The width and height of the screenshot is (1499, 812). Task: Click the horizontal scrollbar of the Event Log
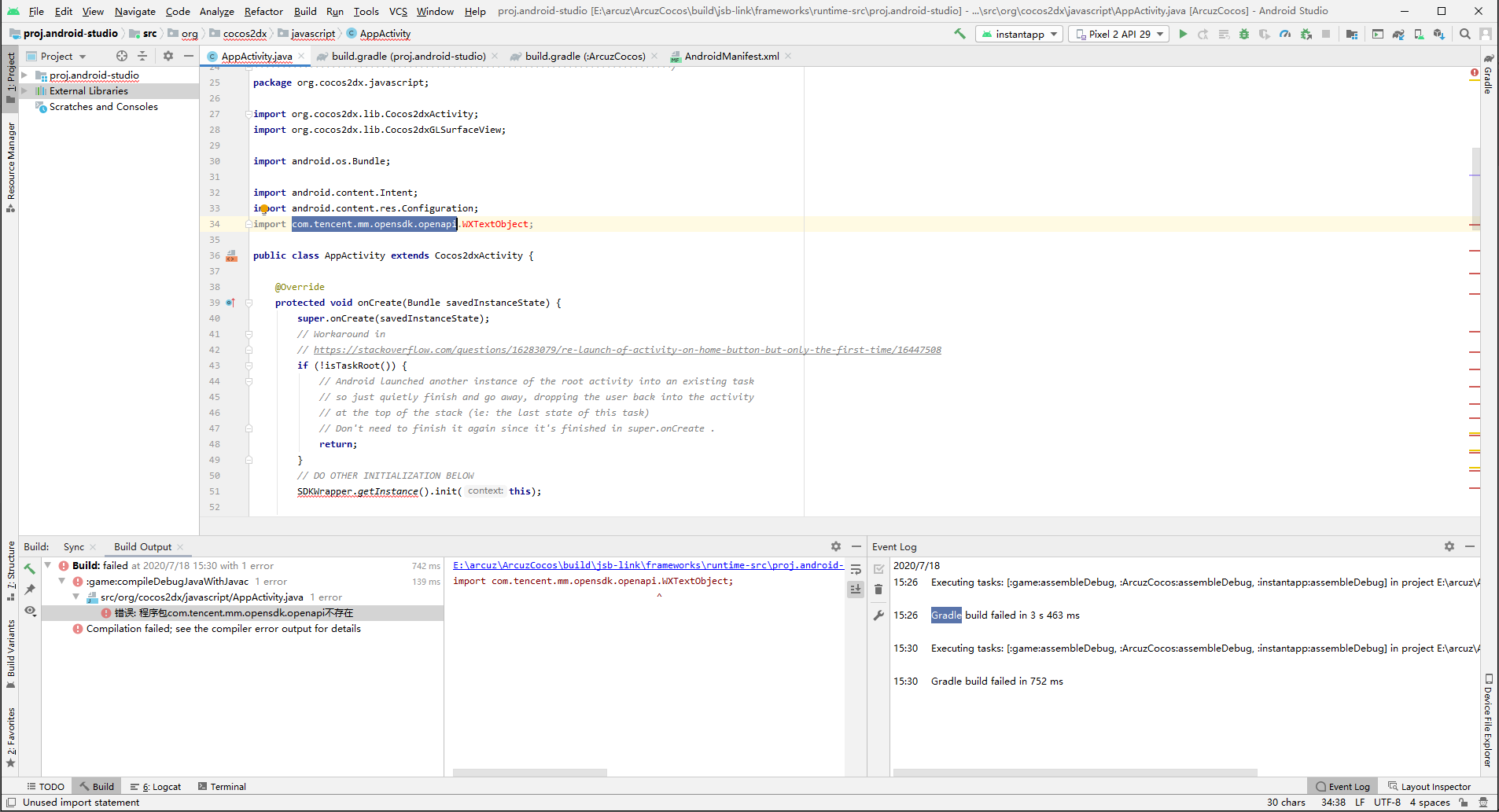pos(1075,773)
